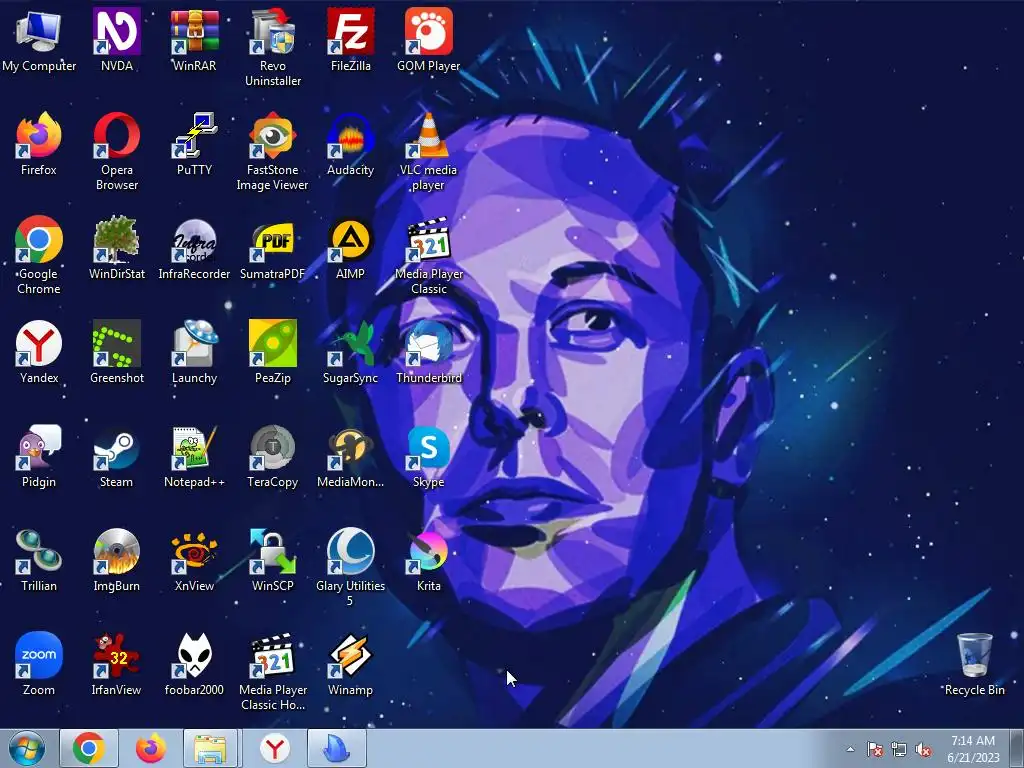Click the Firefox desktop shortcut
The width and height of the screenshot is (1024, 768).
[39, 144]
